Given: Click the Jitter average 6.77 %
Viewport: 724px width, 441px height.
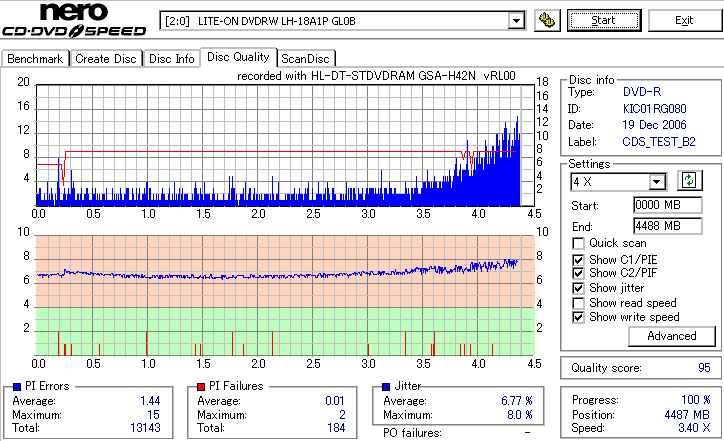Looking at the screenshot, I should coord(517,401).
